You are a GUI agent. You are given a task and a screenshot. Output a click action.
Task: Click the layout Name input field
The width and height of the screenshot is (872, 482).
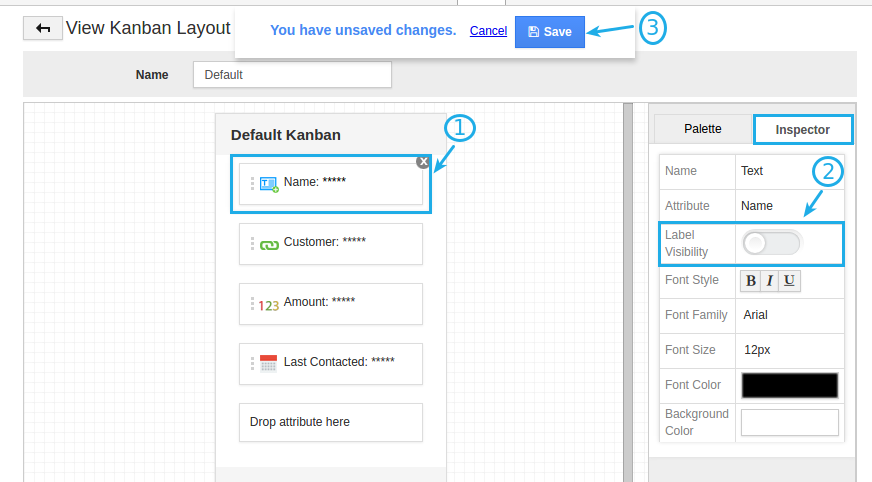[x=292, y=75]
